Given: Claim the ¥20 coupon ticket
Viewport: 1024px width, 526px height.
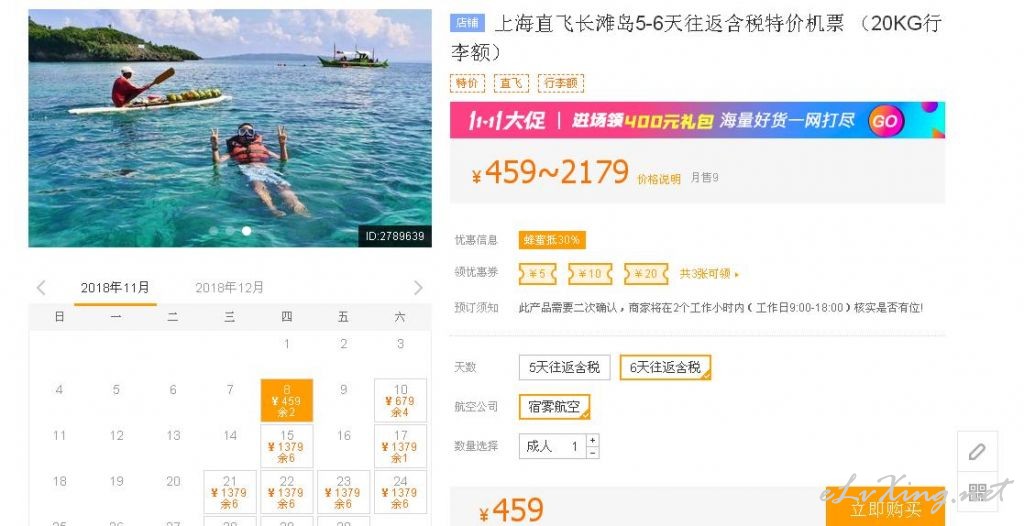Looking at the screenshot, I should [x=646, y=274].
